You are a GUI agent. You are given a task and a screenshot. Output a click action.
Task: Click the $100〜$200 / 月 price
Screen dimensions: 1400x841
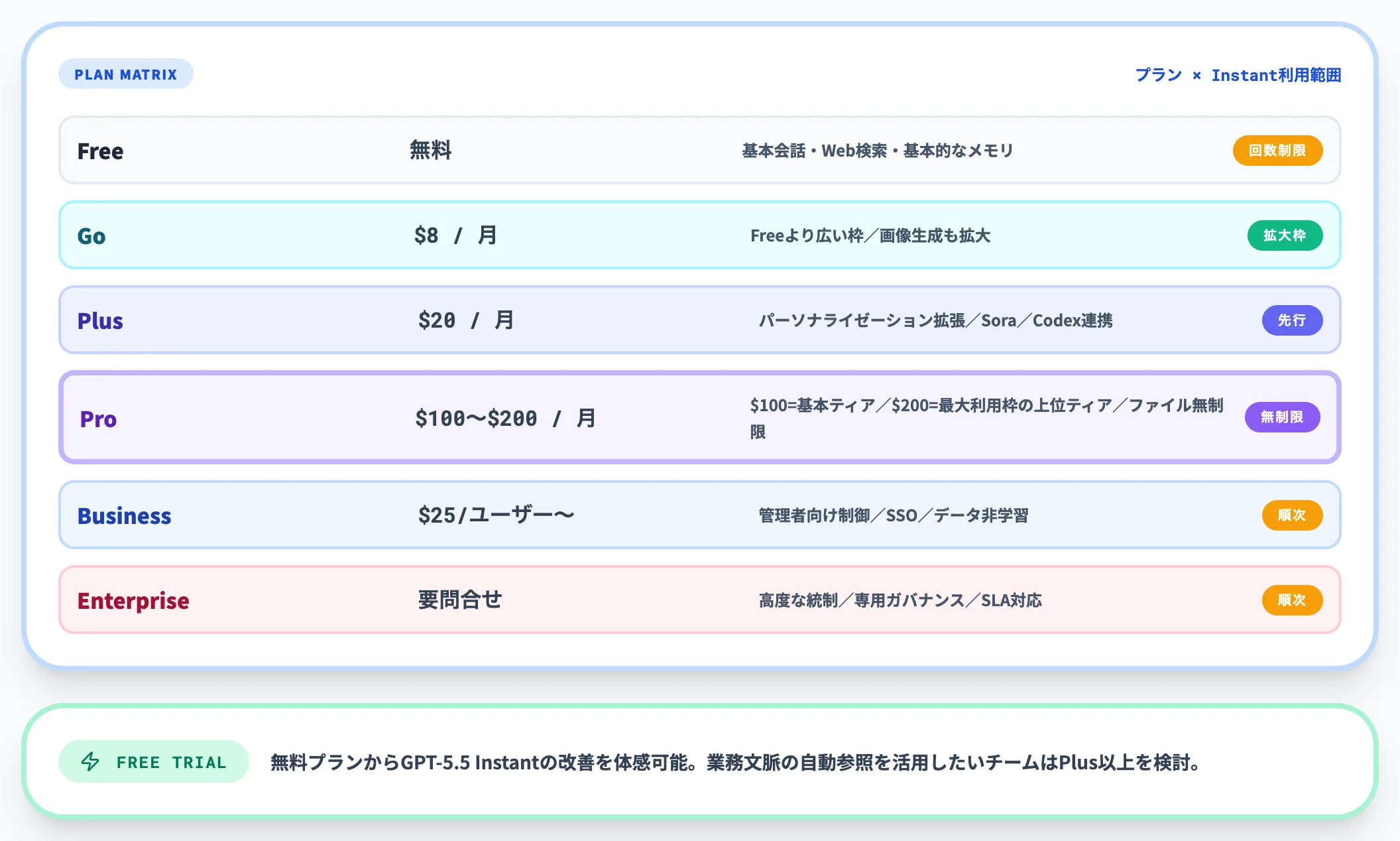click(x=506, y=418)
